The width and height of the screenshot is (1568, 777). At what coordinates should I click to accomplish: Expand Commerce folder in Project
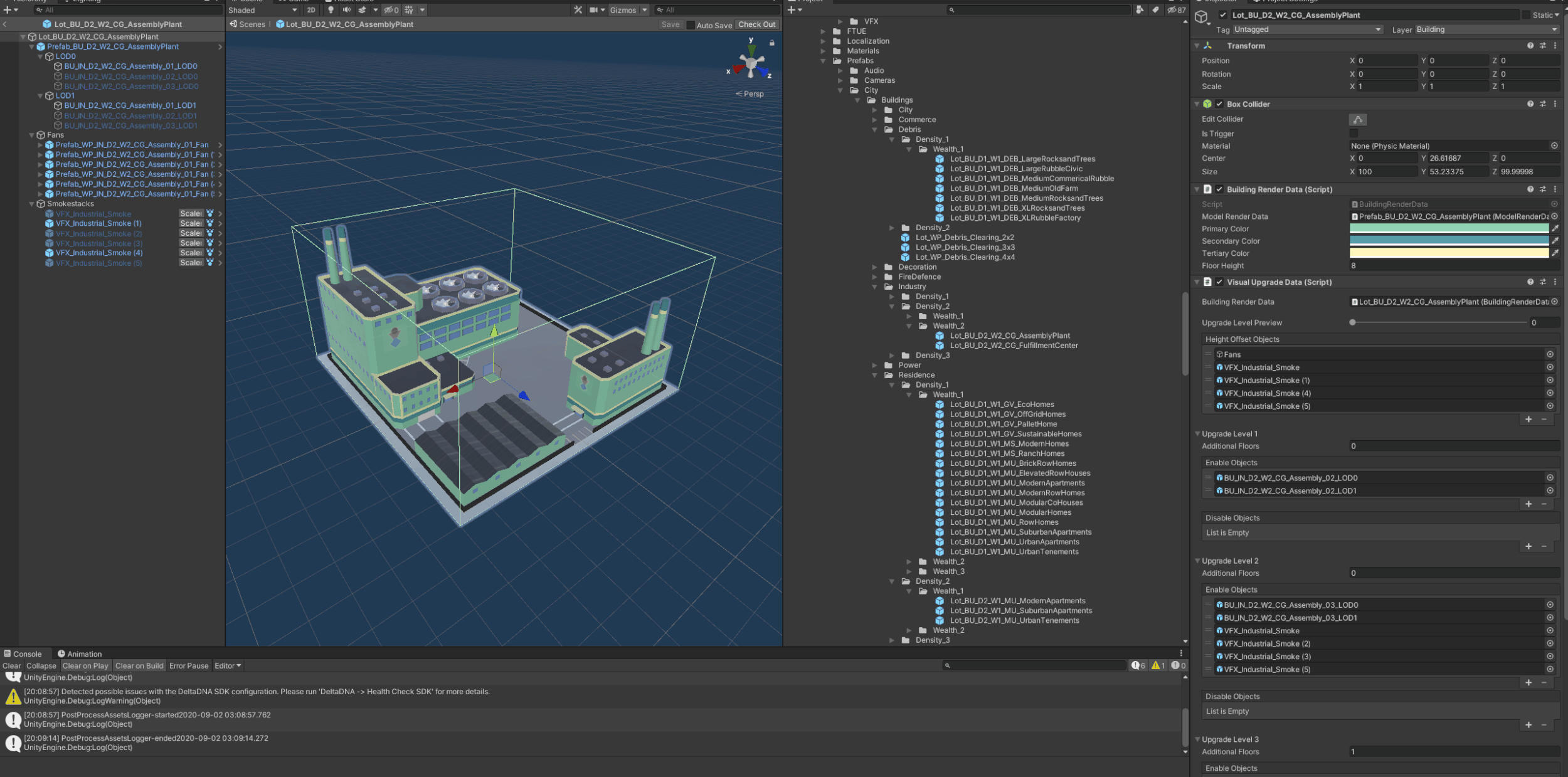[875, 120]
